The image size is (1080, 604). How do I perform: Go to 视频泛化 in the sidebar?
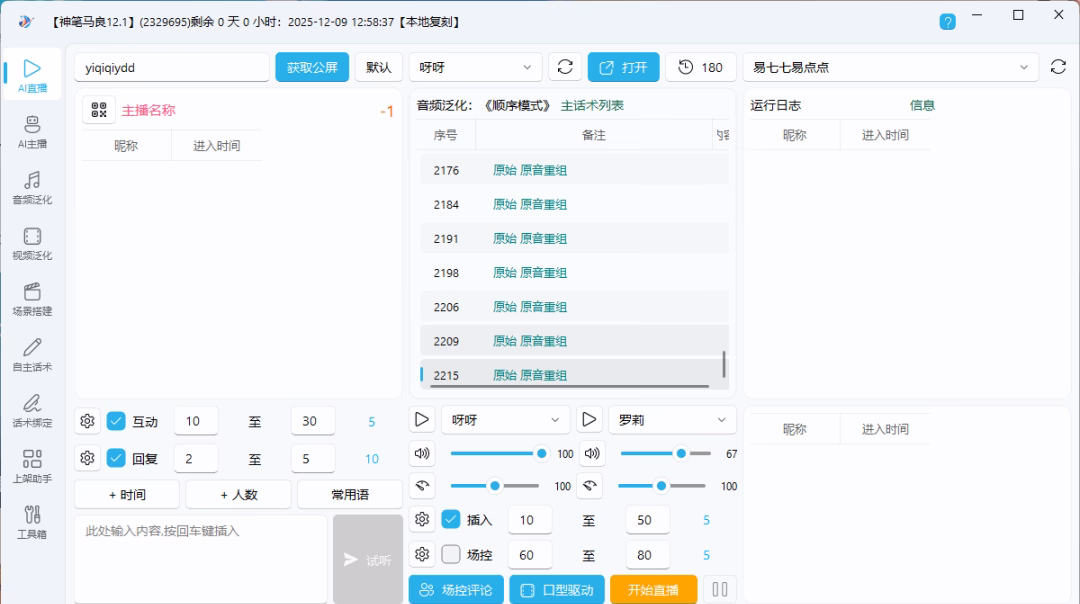(x=32, y=243)
